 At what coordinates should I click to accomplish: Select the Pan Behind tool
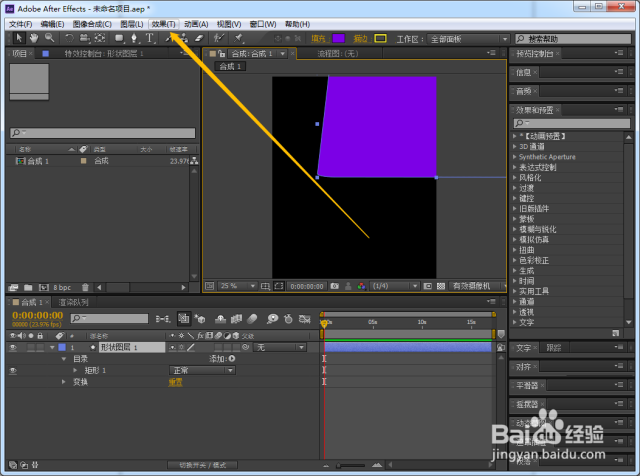point(100,38)
